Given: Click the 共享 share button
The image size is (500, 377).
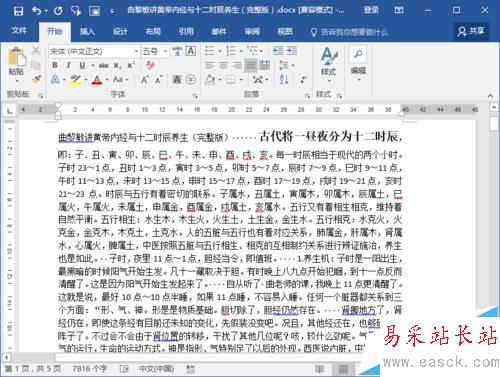Looking at the screenshot, I should tap(471, 31).
